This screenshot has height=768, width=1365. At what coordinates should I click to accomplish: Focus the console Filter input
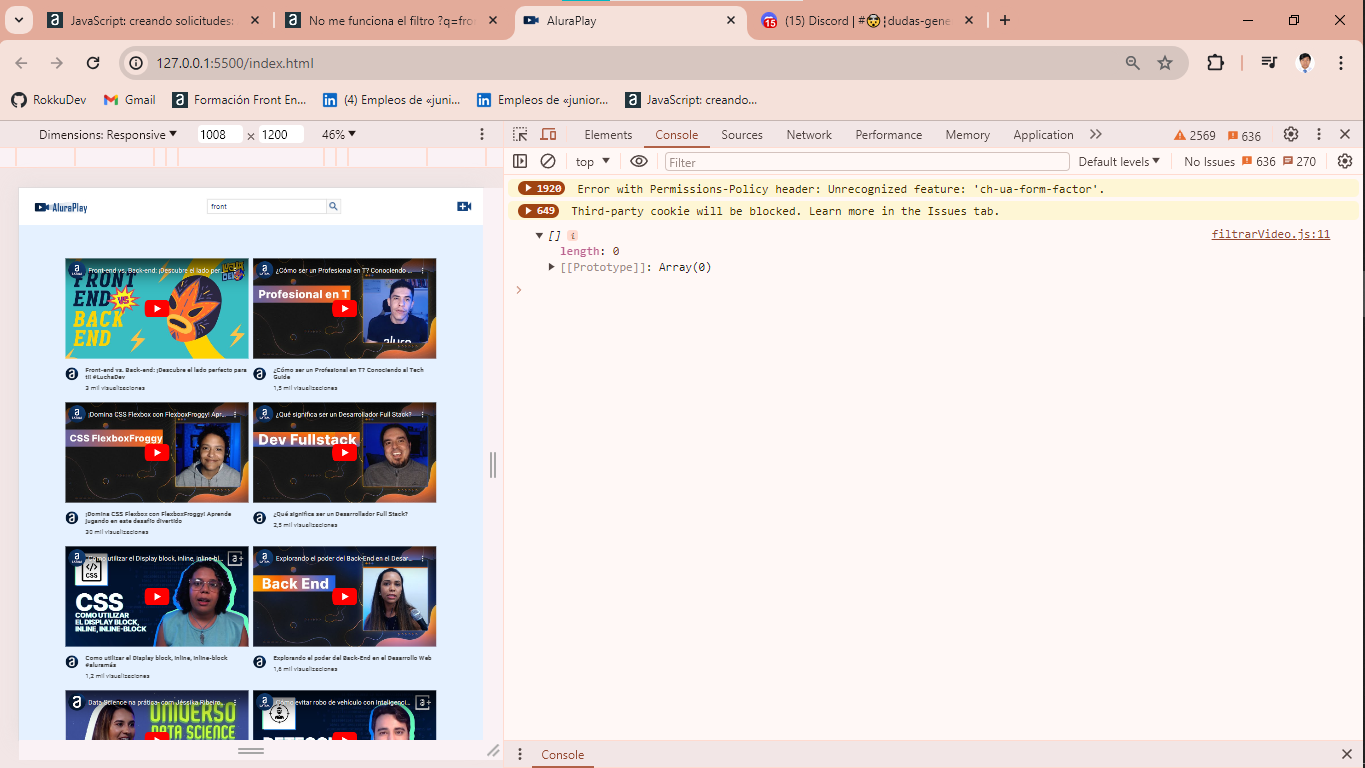[x=867, y=162]
